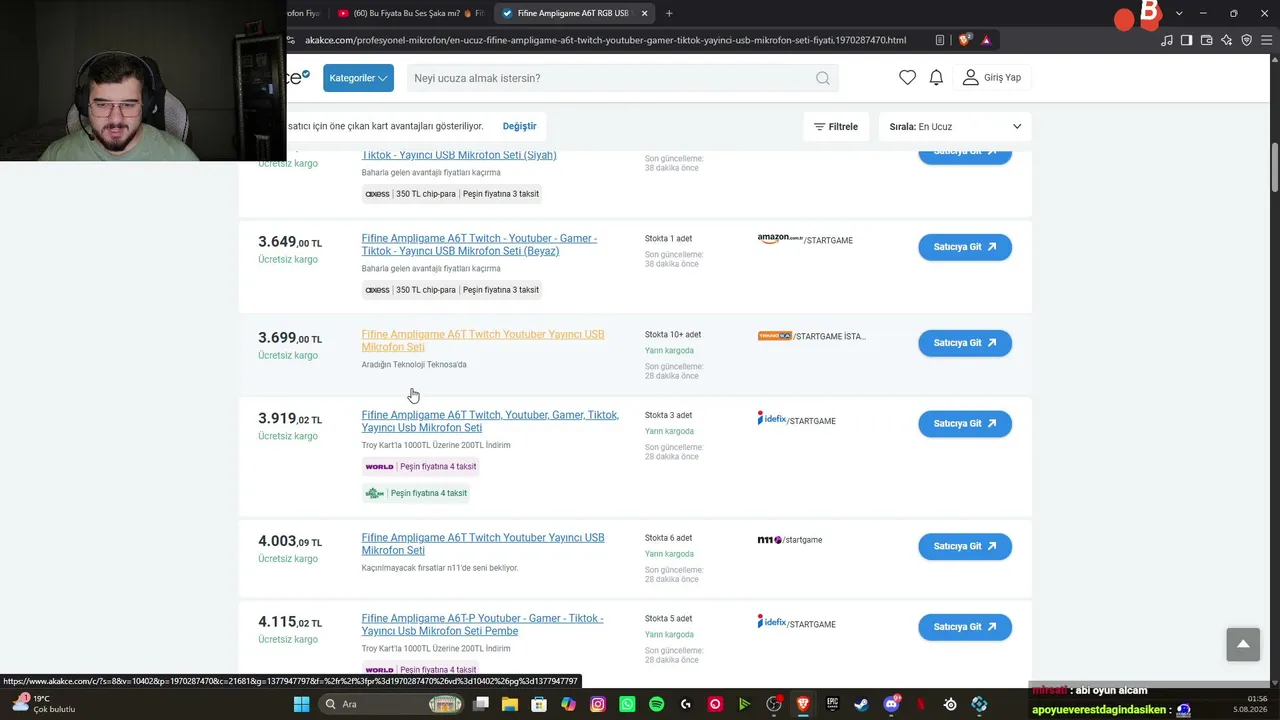Open Brave Shields icon in address bar
Viewport: 1280px width, 720px height.
point(964,40)
